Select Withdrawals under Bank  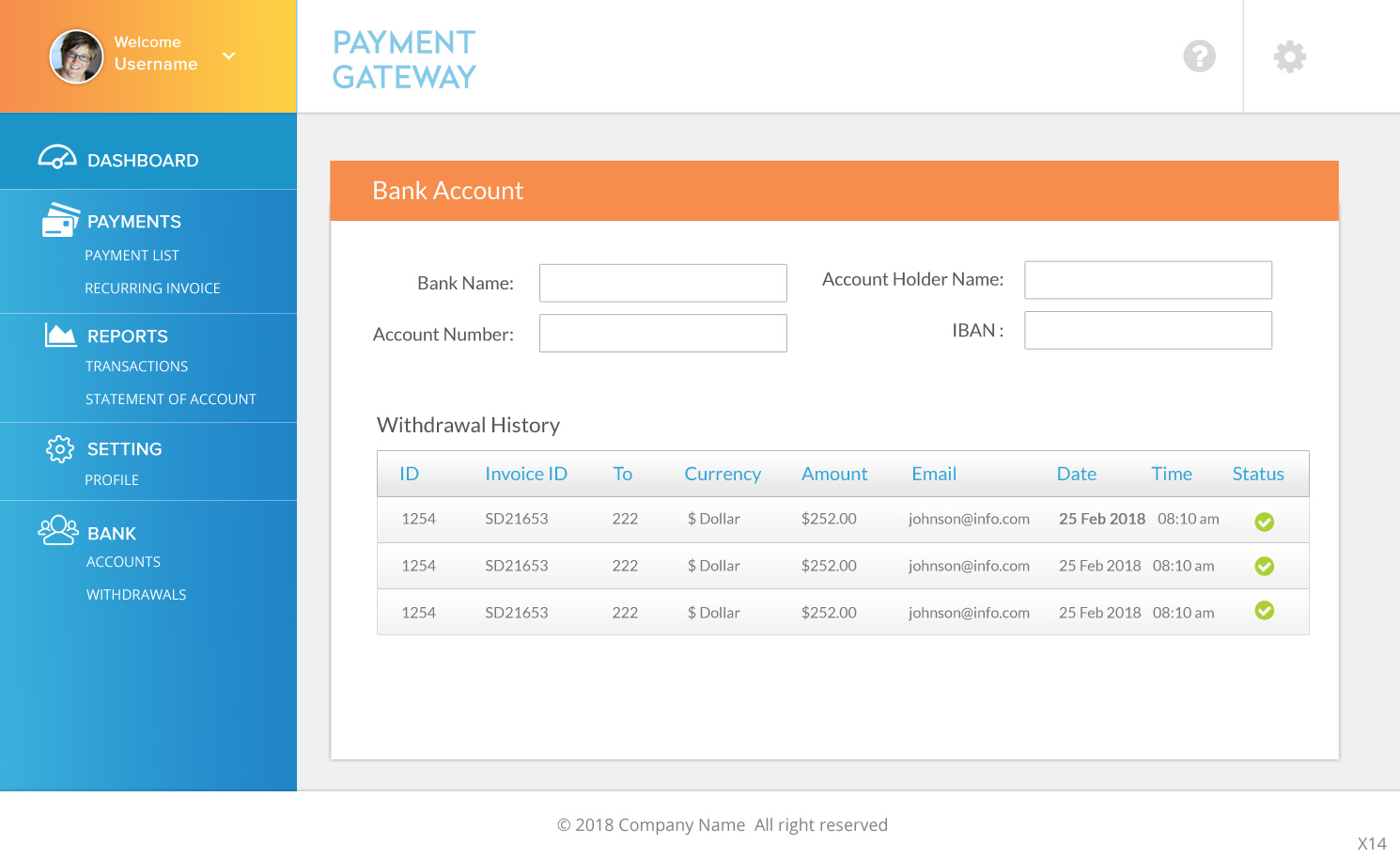coord(136,595)
